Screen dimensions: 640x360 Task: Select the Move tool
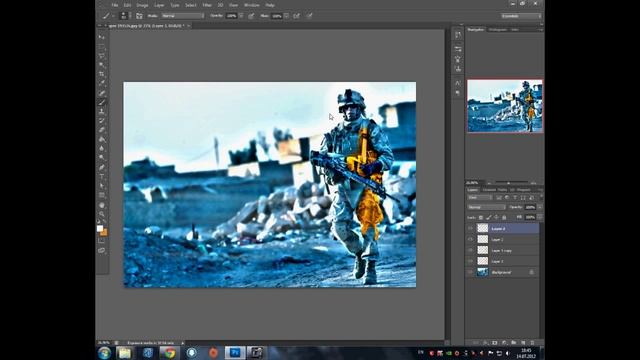pos(102,37)
